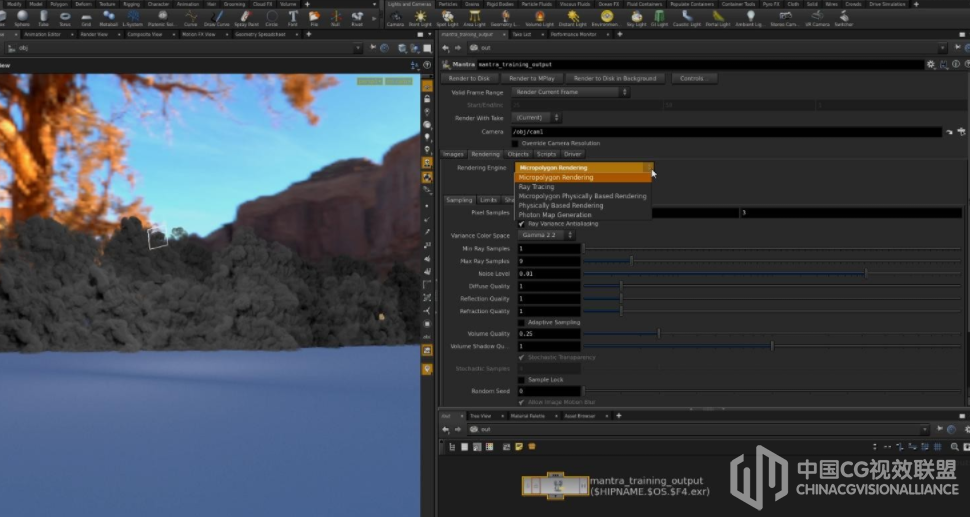The image size is (970, 517).
Task: Choose Photon Map Generation option
Action: [x=583, y=215]
